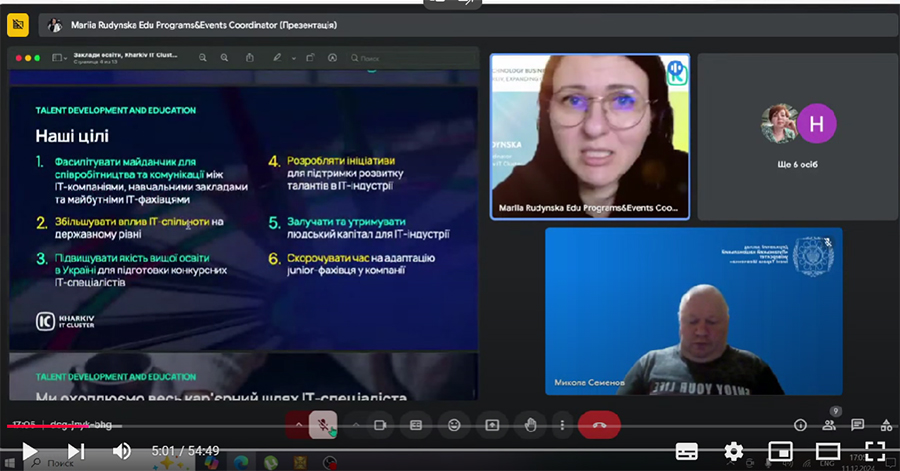Viewport: 900px width, 471px height.
Task: Click the Kharkiv IT Cluster logo on slide
Action: click(65, 321)
